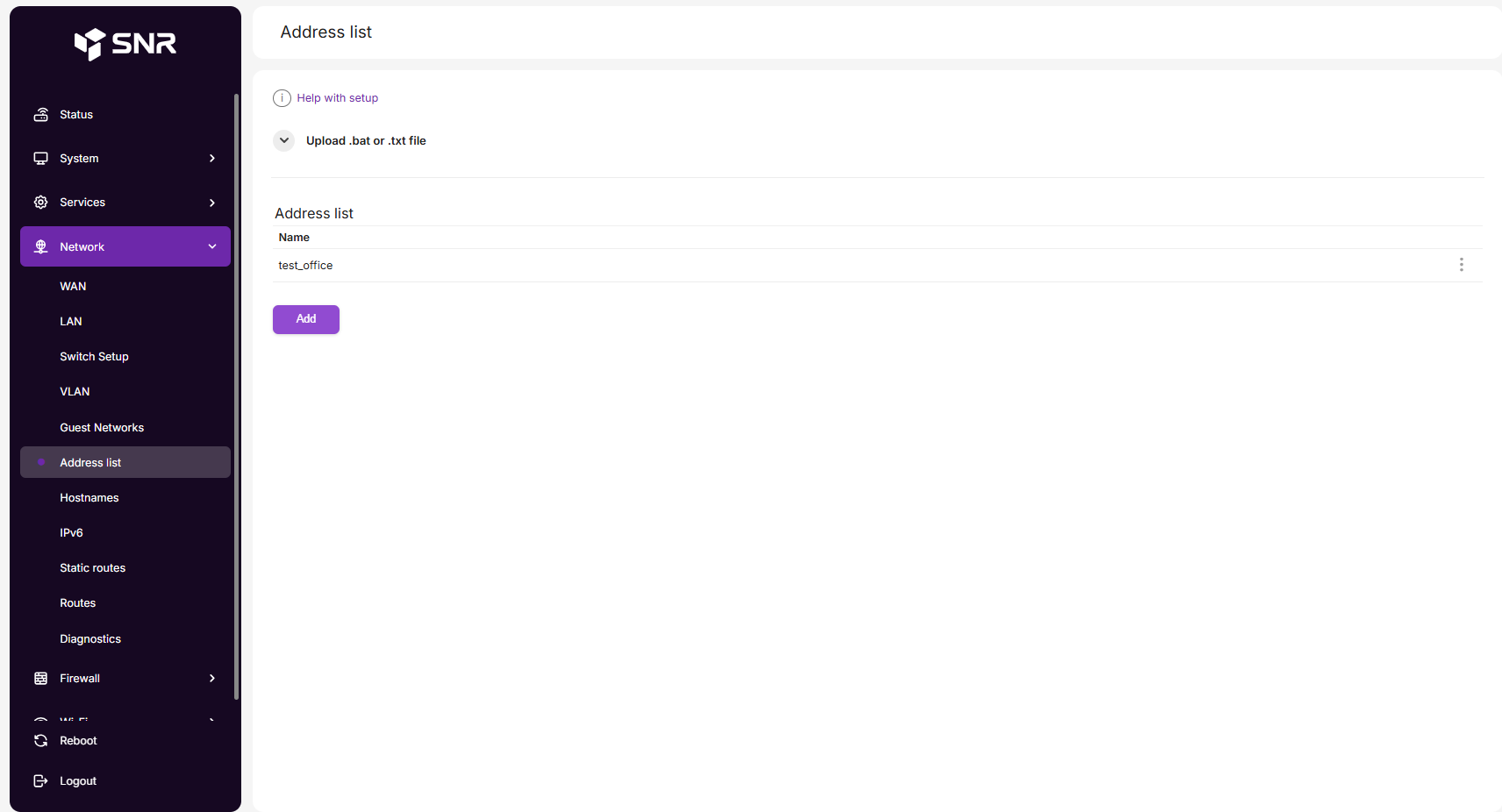Screen dimensions: 1502x812
Task: Expand the Upload .bat or .txt file section
Action: click(284, 140)
